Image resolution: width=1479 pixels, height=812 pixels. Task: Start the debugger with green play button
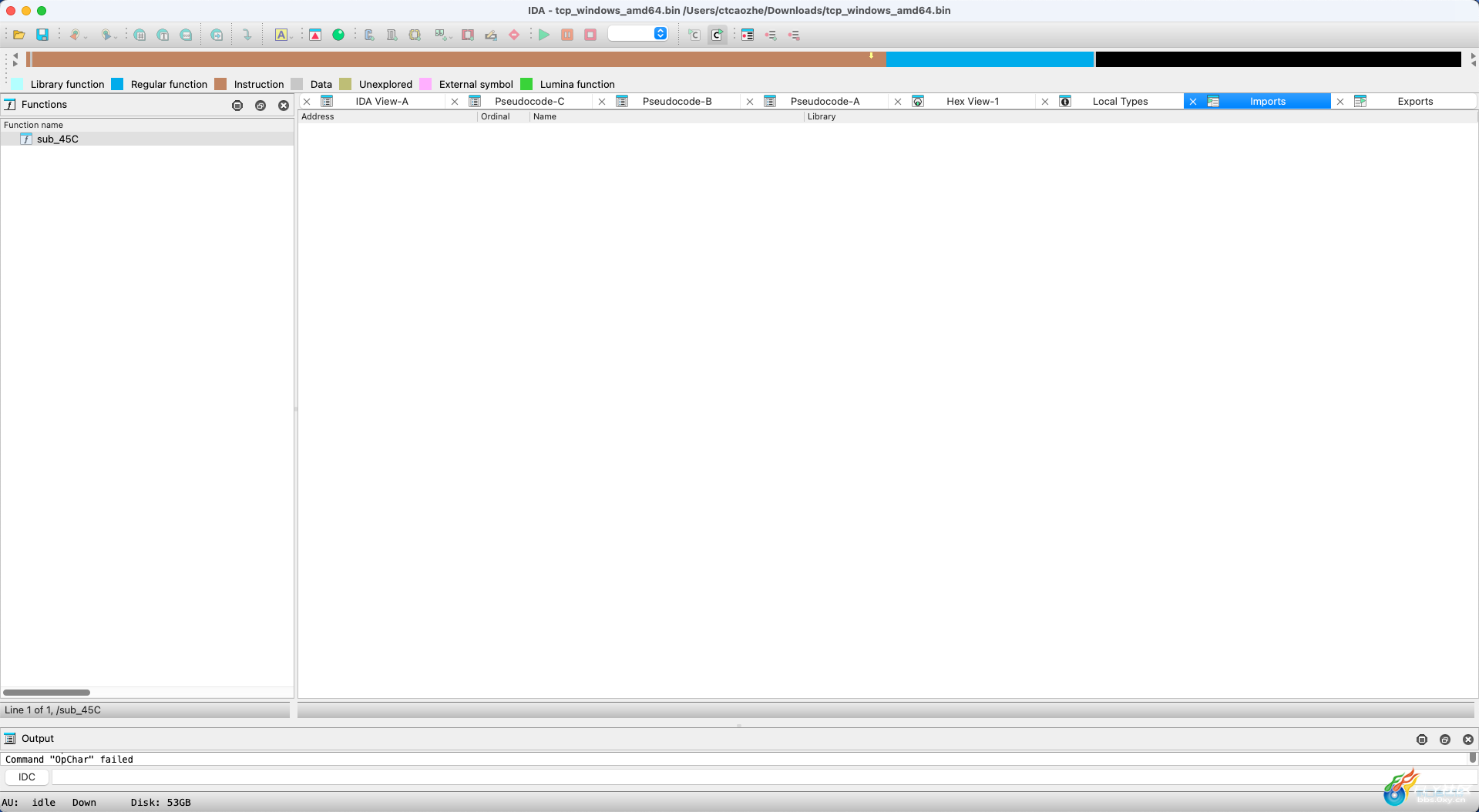pos(544,35)
